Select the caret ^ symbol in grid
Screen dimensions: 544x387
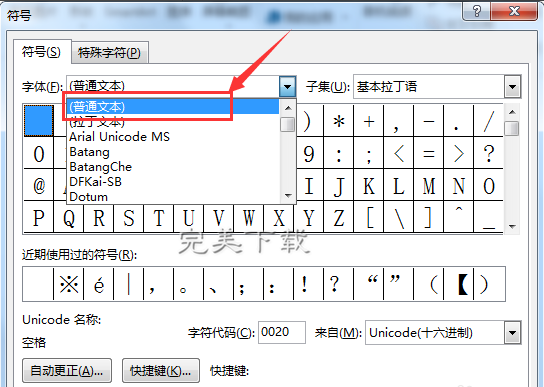pos(459,217)
